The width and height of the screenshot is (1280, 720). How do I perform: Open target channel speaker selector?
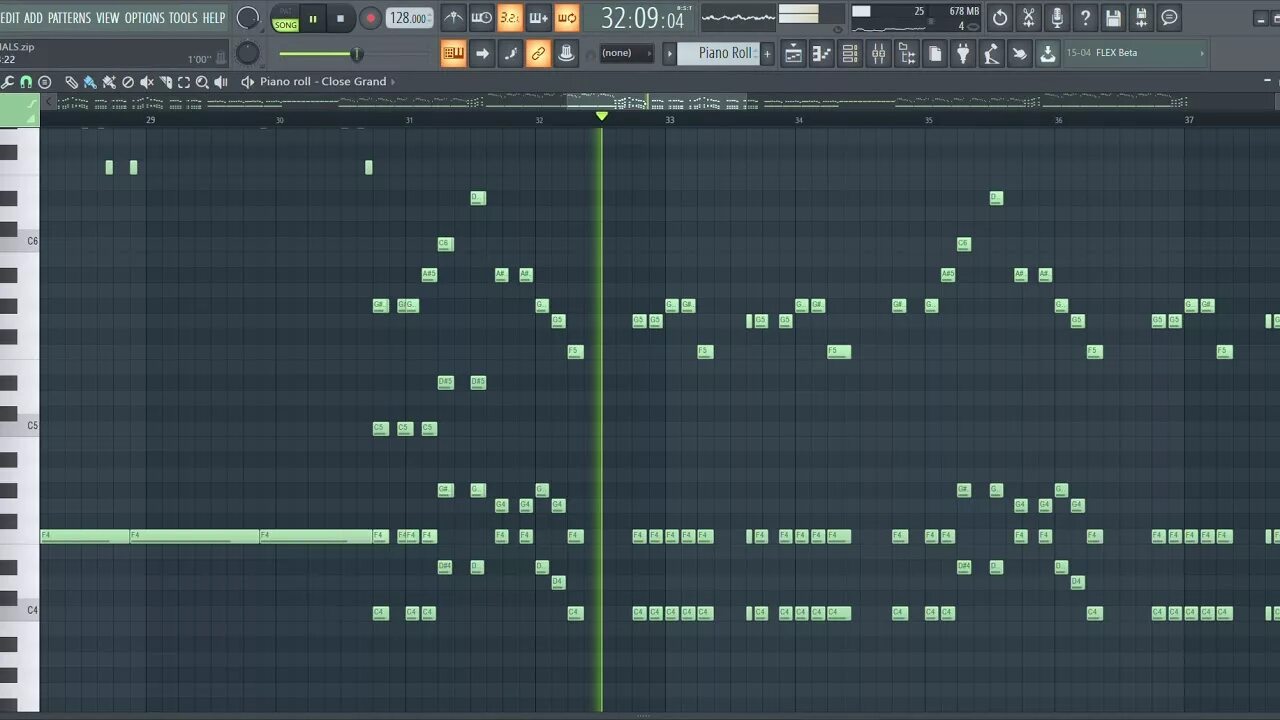point(247,82)
